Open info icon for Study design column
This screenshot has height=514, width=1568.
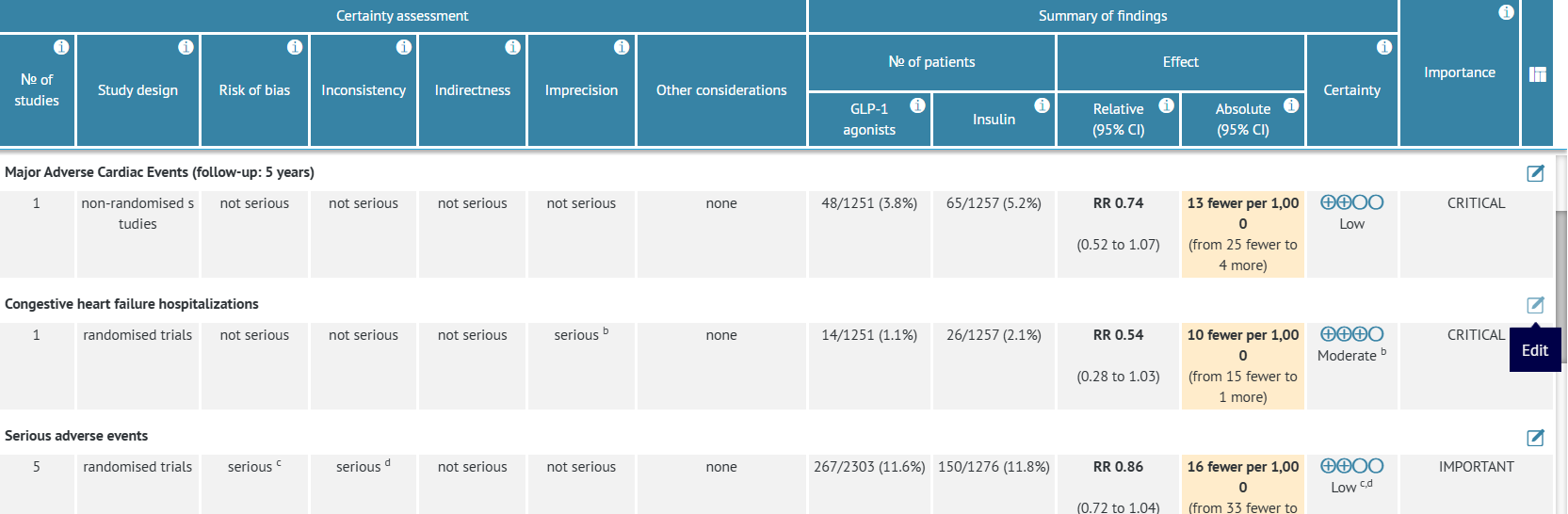coord(186,47)
